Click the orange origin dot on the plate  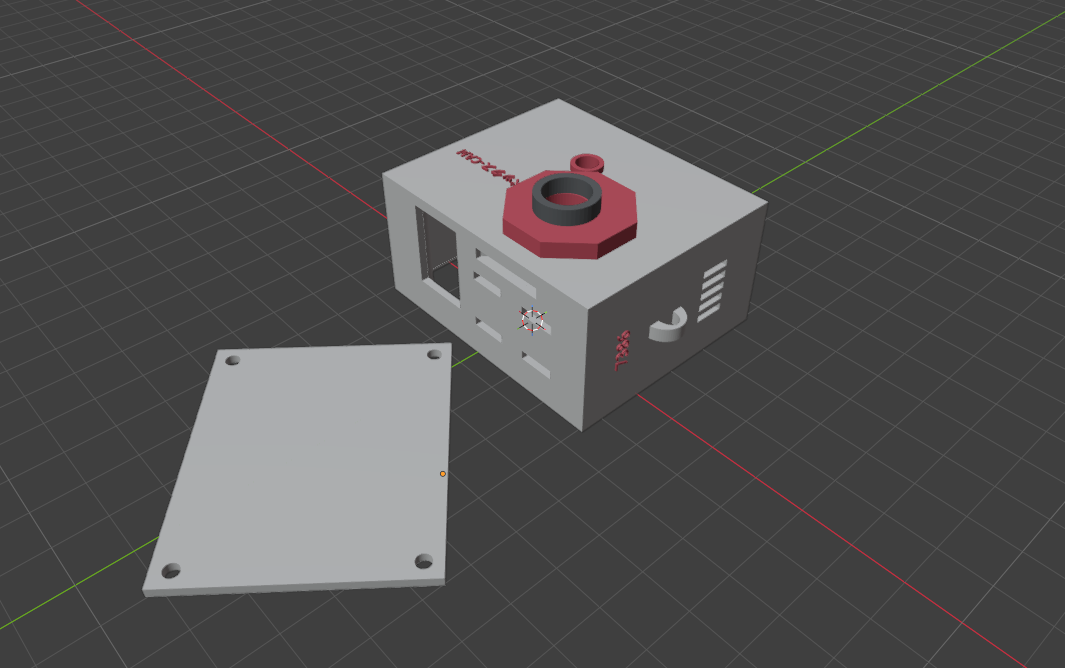coord(443,474)
